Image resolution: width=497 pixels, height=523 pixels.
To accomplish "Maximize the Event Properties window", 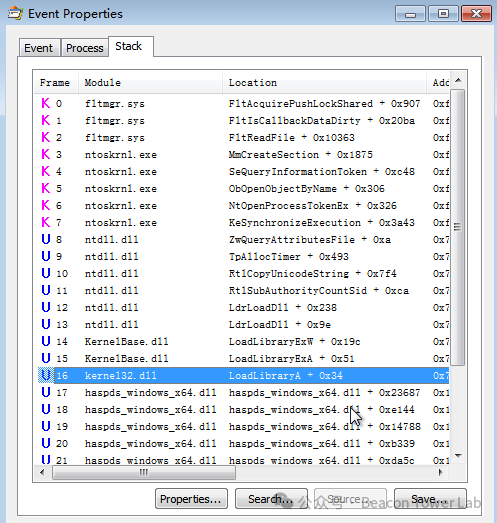I will [443, 14].
